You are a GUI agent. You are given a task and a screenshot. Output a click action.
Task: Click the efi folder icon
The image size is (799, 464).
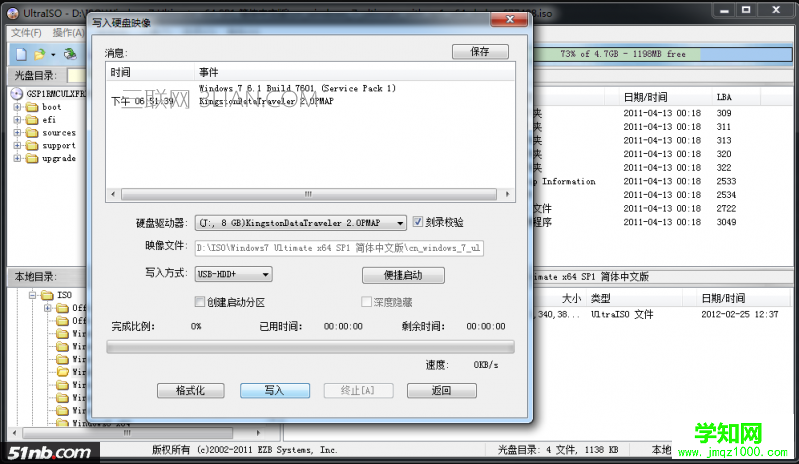coord(32,120)
